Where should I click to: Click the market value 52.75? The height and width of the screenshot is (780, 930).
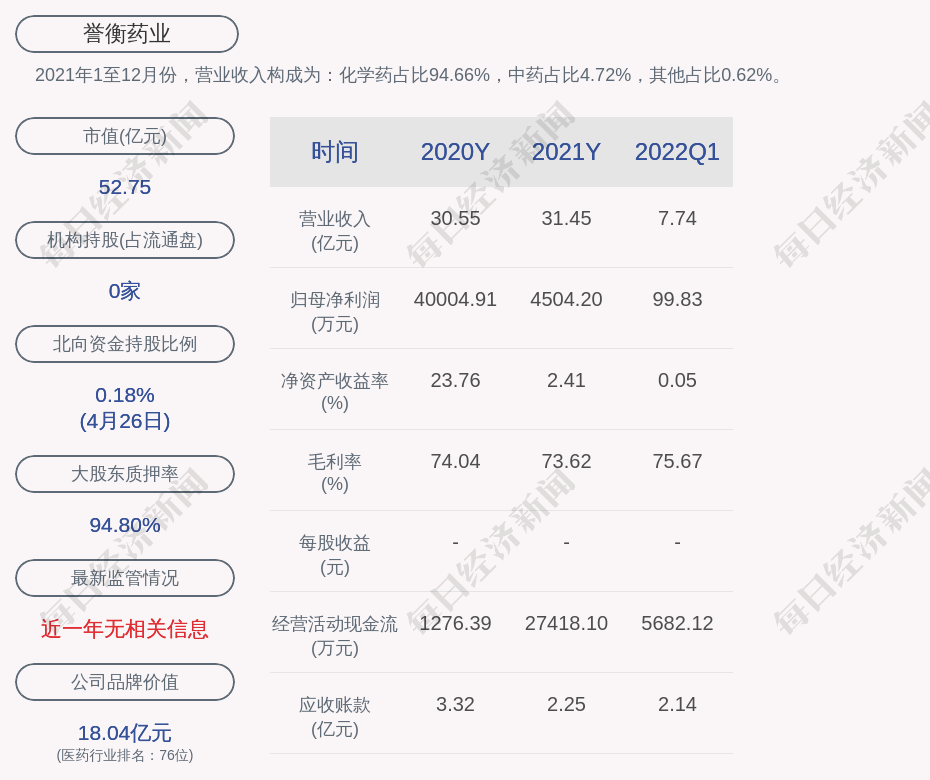(125, 187)
